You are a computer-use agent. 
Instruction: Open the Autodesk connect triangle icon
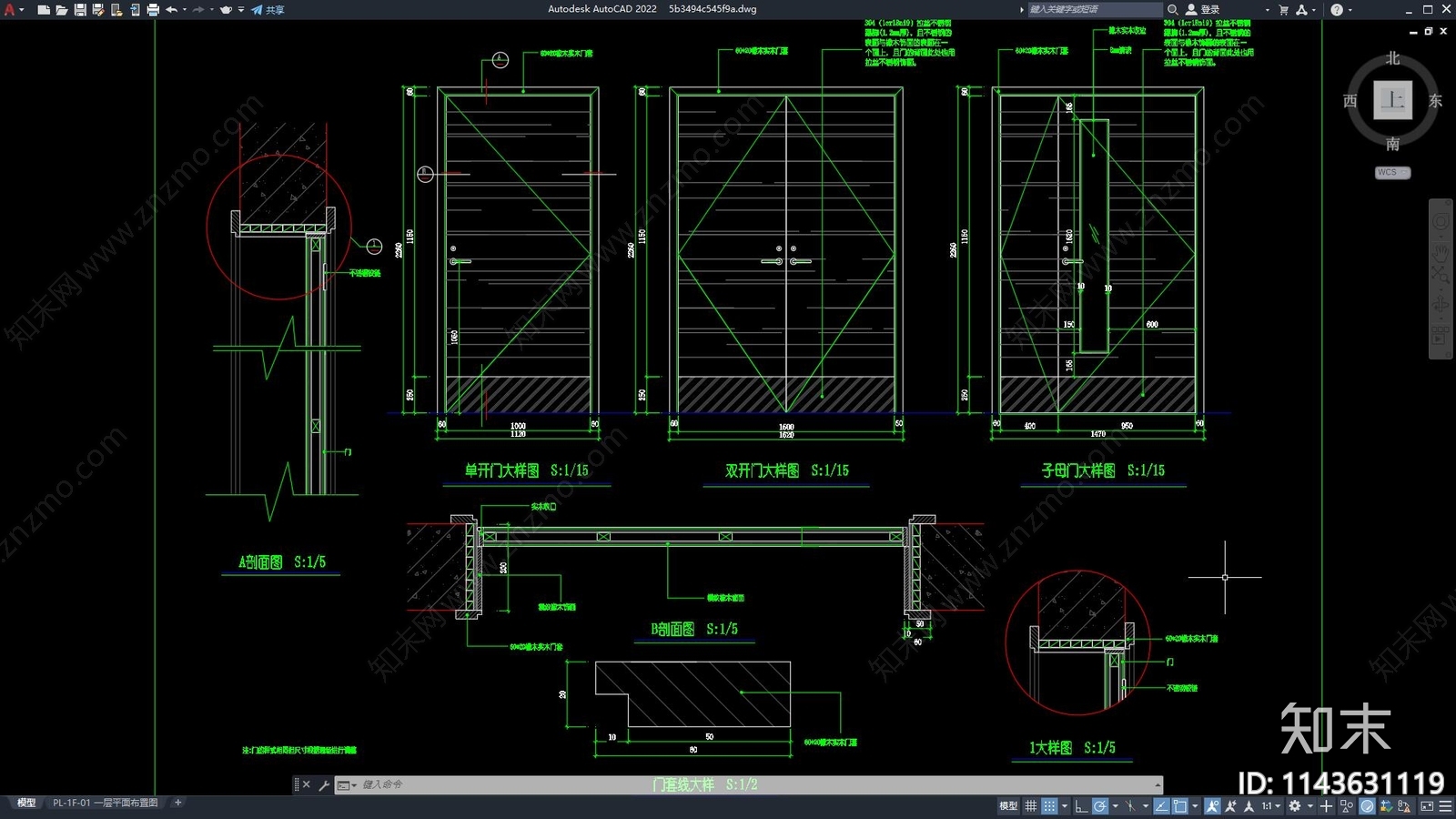1301,9
